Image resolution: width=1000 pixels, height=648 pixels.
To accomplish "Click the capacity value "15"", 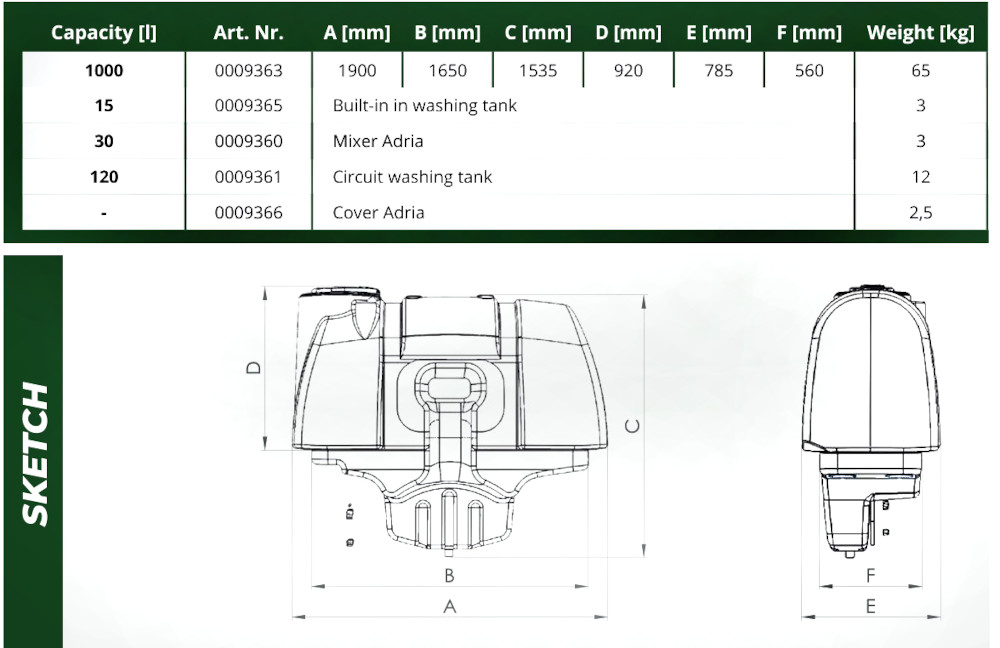I will coord(104,105).
